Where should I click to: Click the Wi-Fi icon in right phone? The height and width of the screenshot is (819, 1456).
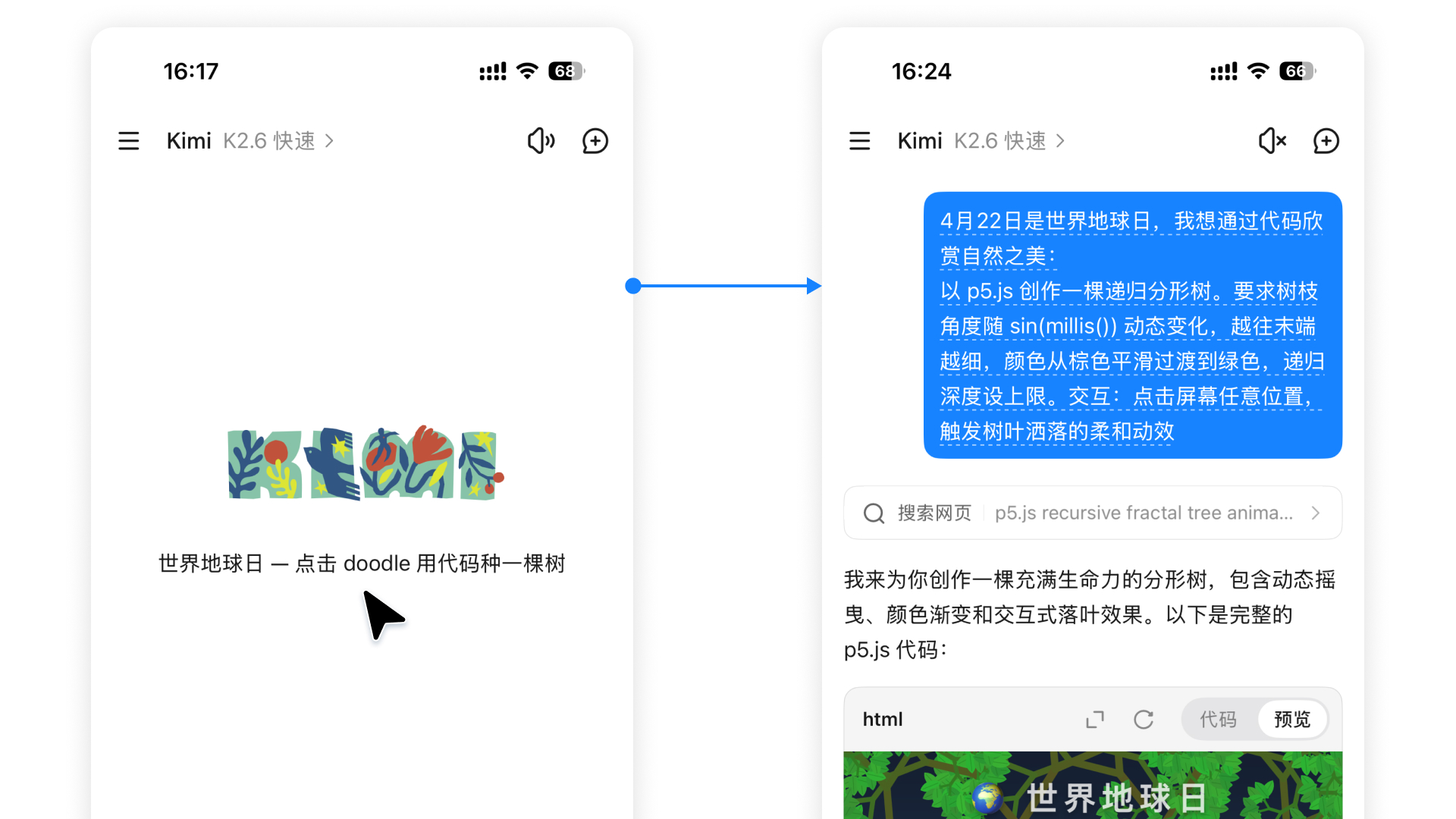pos(1258,71)
